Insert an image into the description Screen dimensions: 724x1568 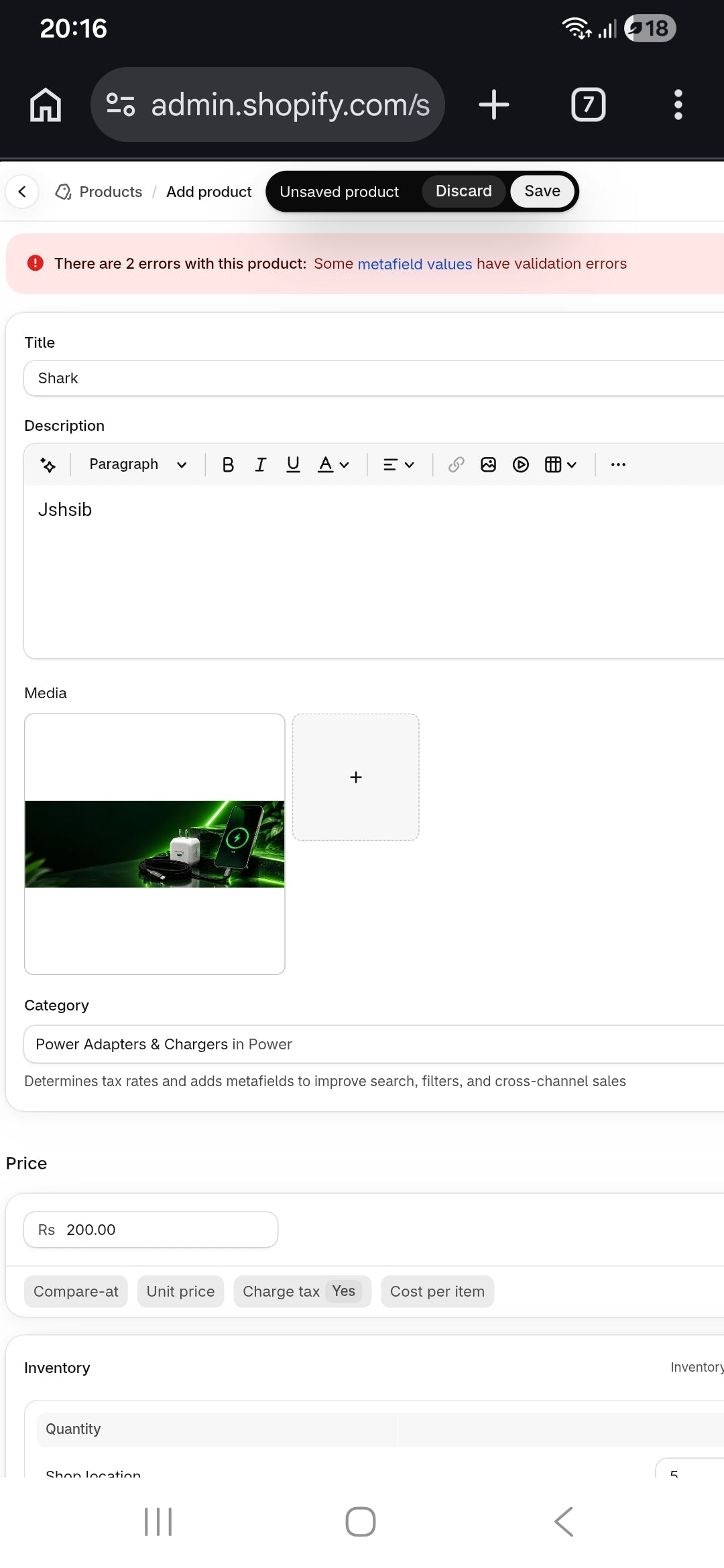pos(488,464)
